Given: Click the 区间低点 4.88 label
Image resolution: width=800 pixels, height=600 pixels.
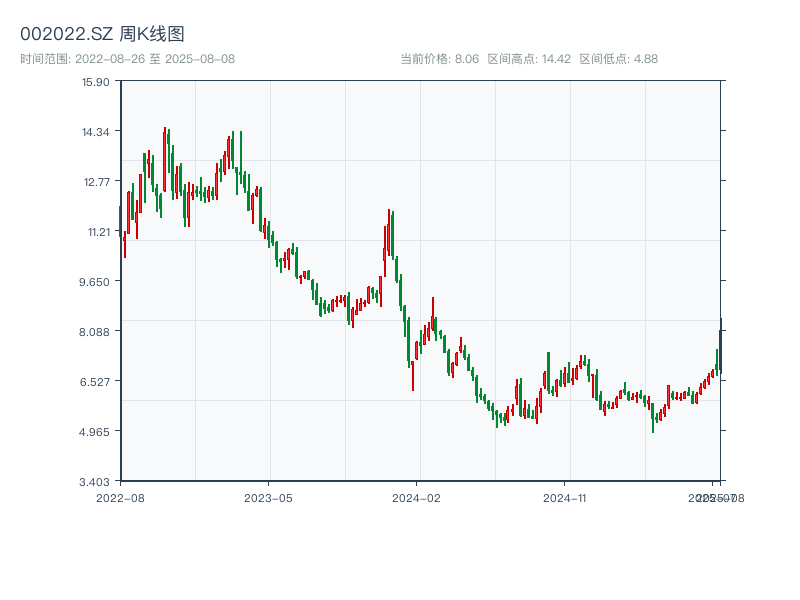Looking at the screenshot, I should pos(618,59).
